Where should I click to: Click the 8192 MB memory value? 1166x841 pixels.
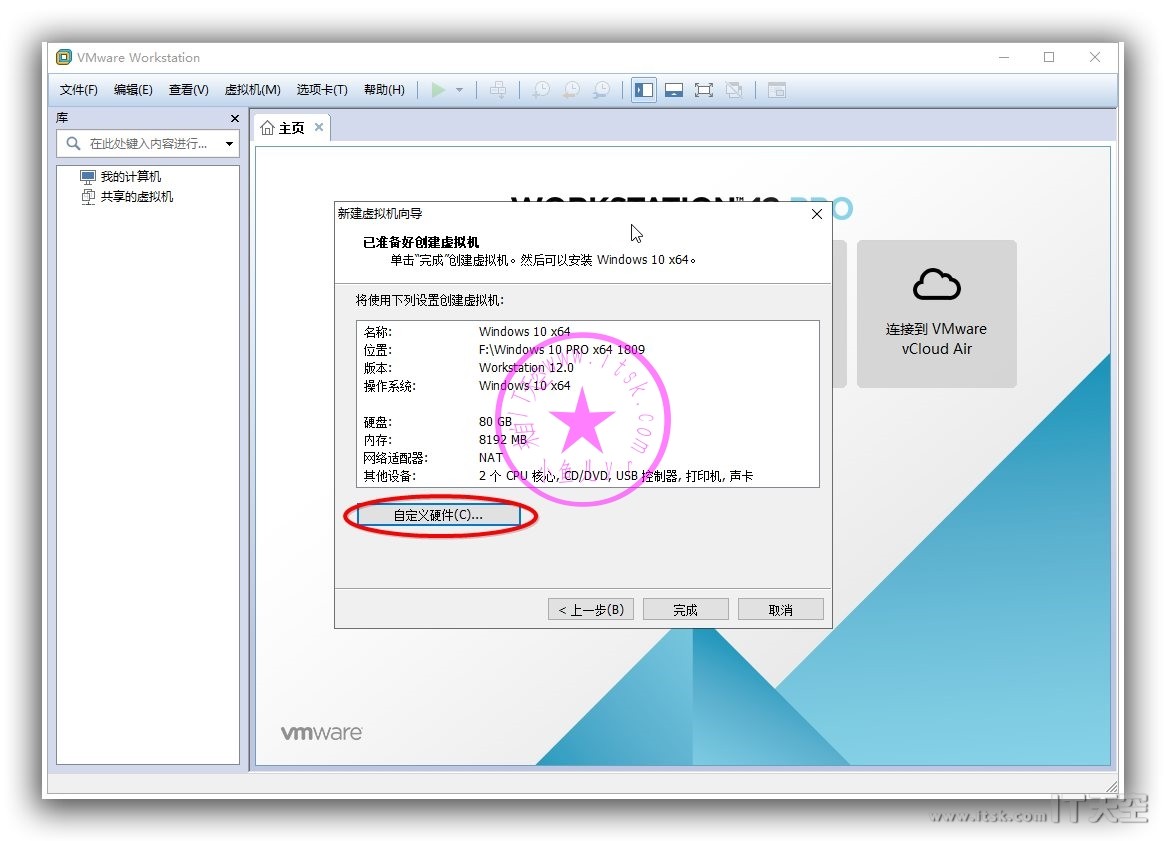[503, 439]
